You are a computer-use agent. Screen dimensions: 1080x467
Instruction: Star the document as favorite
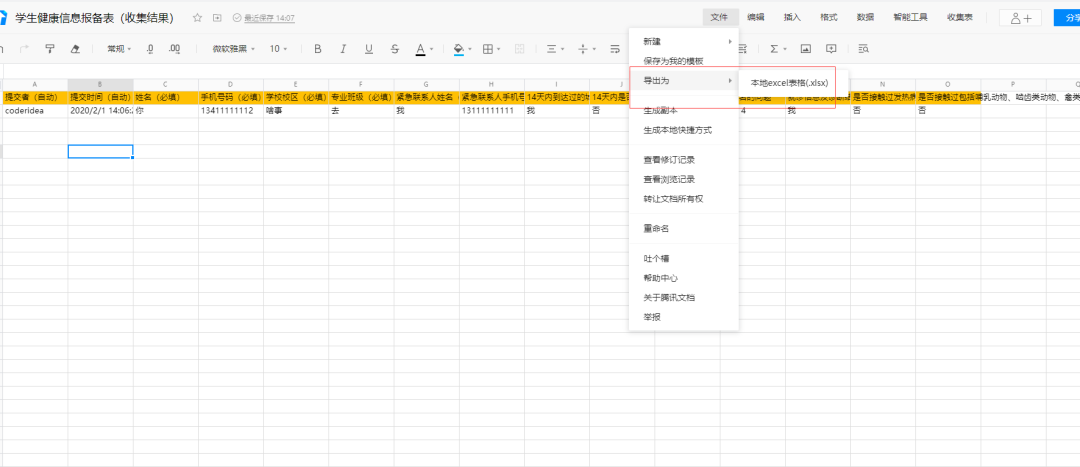(x=198, y=18)
